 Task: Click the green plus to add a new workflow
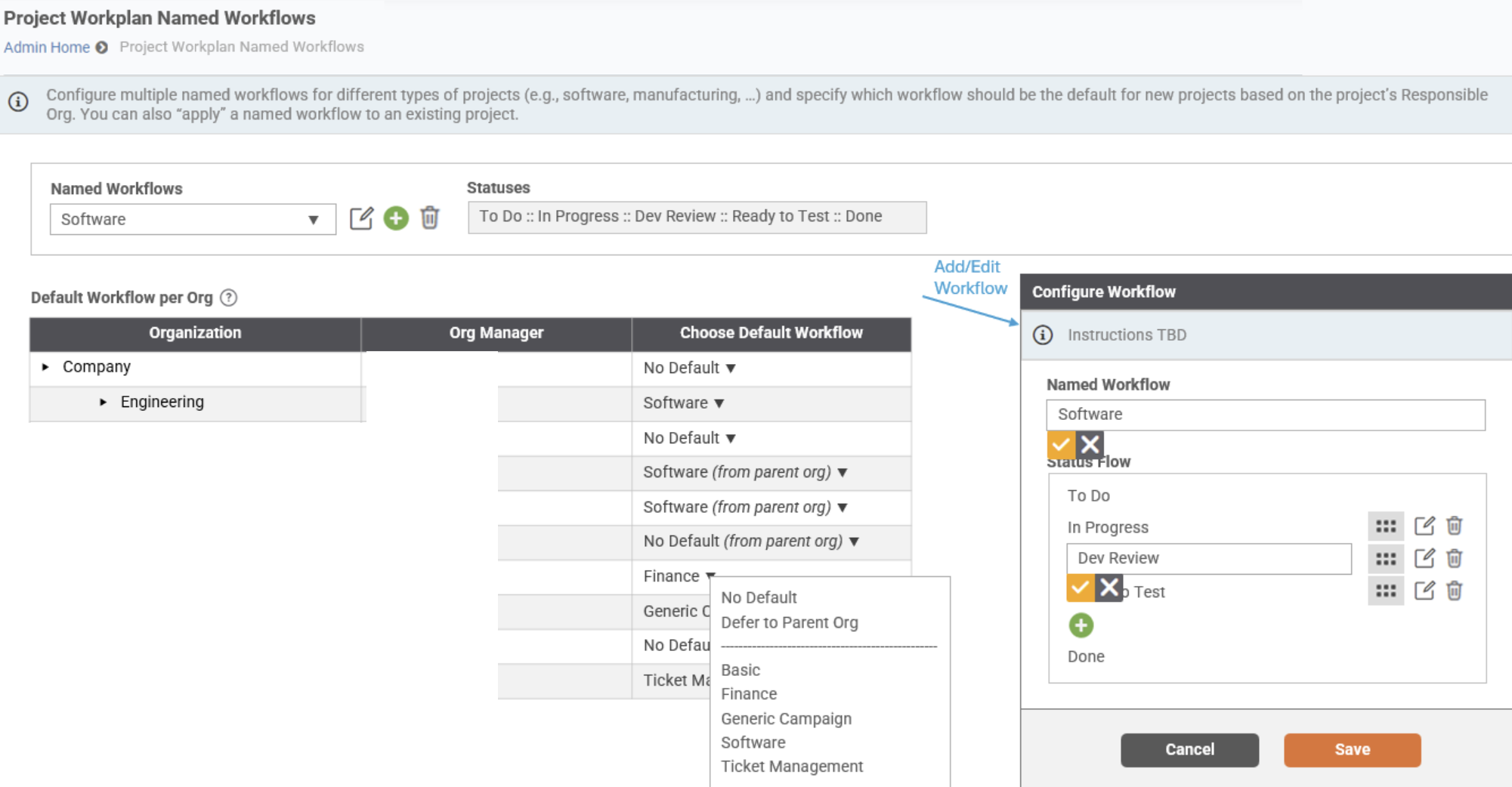coord(396,218)
